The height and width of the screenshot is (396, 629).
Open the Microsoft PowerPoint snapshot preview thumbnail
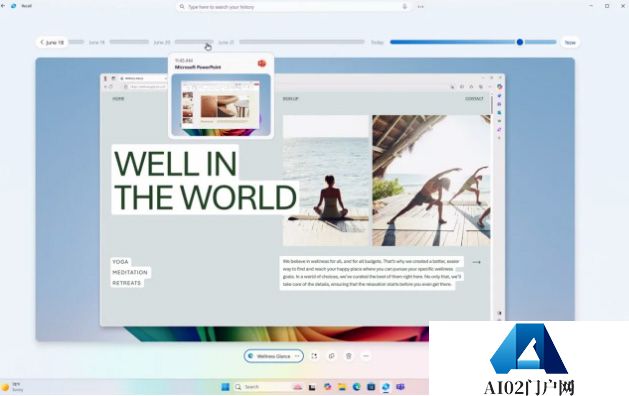click(221, 105)
